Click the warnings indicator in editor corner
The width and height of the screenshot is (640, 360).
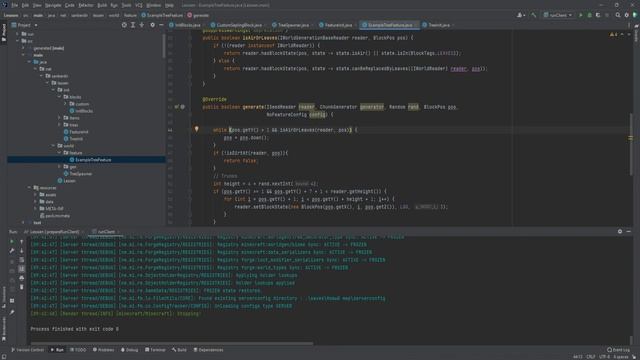[x=613, y=34]
